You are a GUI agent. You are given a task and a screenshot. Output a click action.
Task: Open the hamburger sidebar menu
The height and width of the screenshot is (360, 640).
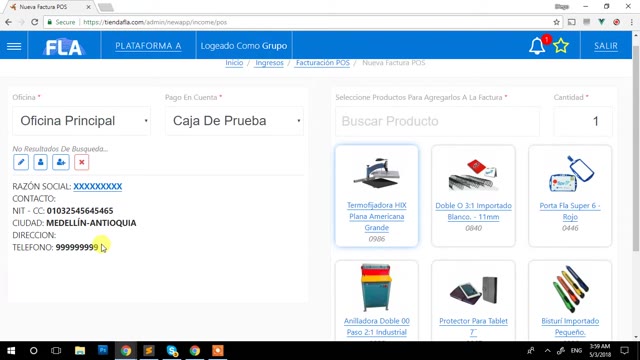tap(14, 46)
